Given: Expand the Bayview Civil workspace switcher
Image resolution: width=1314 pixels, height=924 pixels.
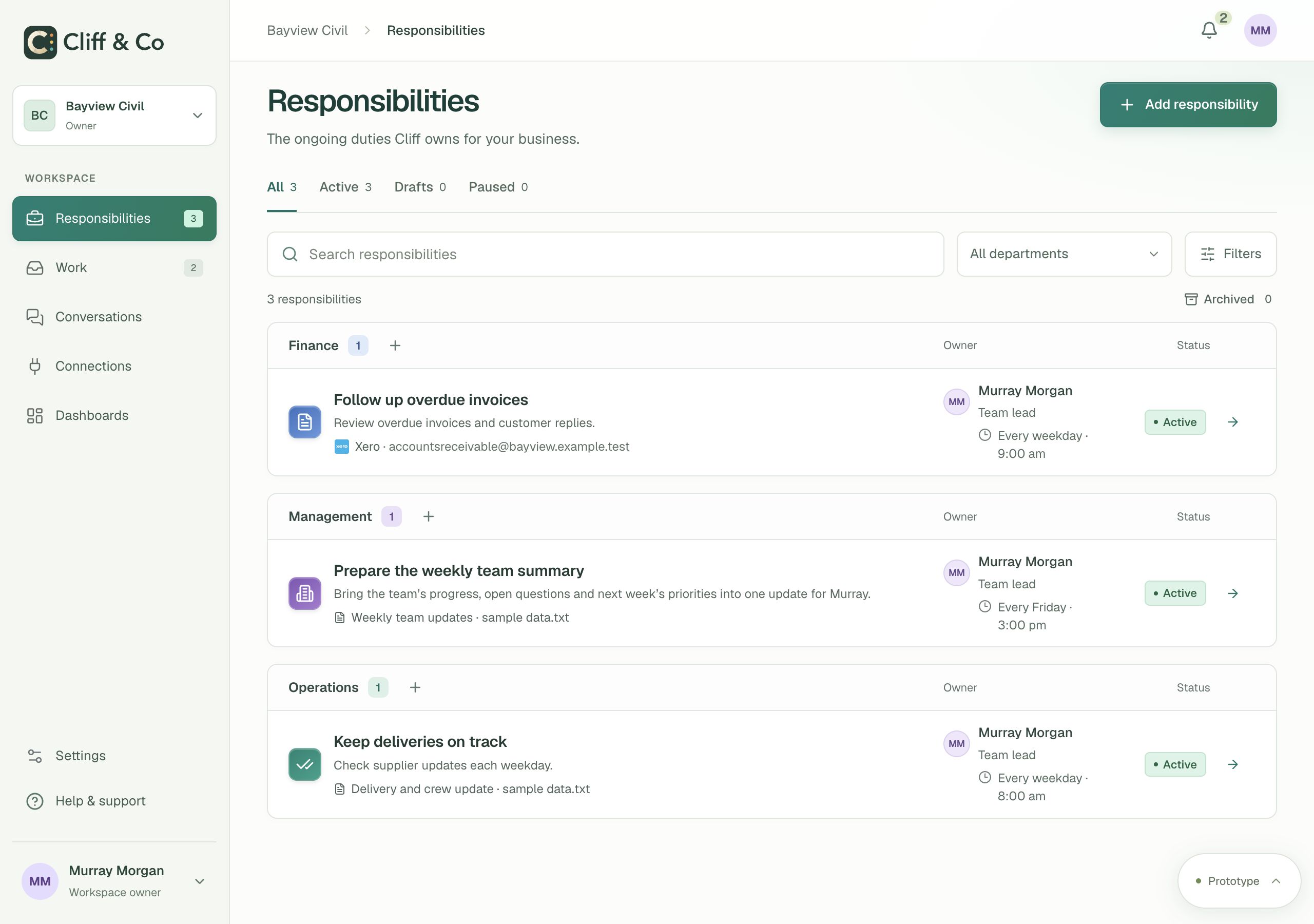Looking at the screenshot, I should tap(114, 115).
